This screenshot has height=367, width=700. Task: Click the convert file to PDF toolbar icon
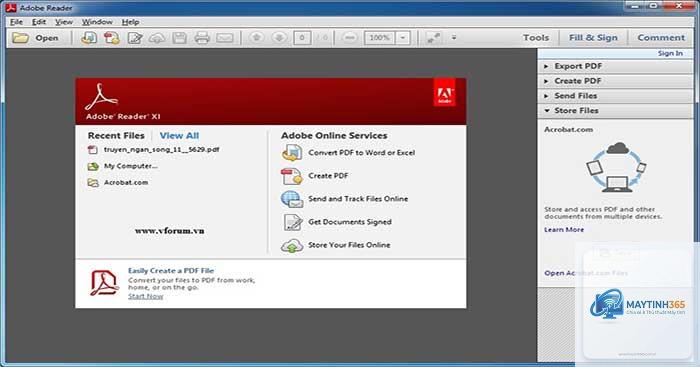tap(89, 38)
